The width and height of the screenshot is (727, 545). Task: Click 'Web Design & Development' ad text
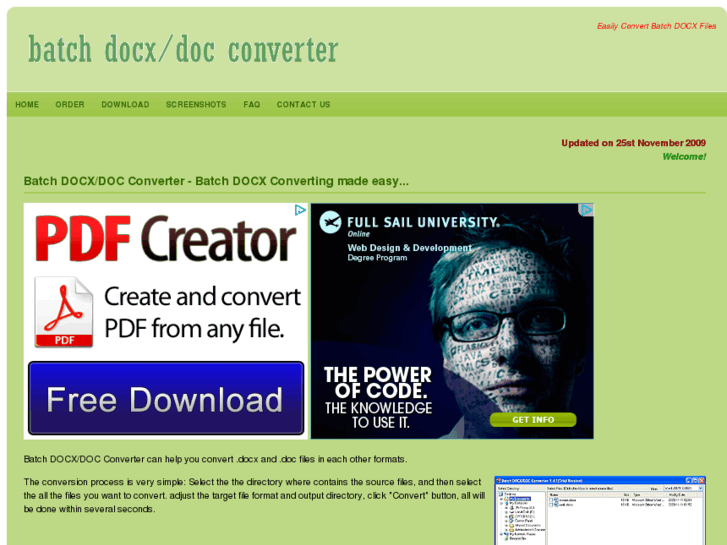coord(409,248)
